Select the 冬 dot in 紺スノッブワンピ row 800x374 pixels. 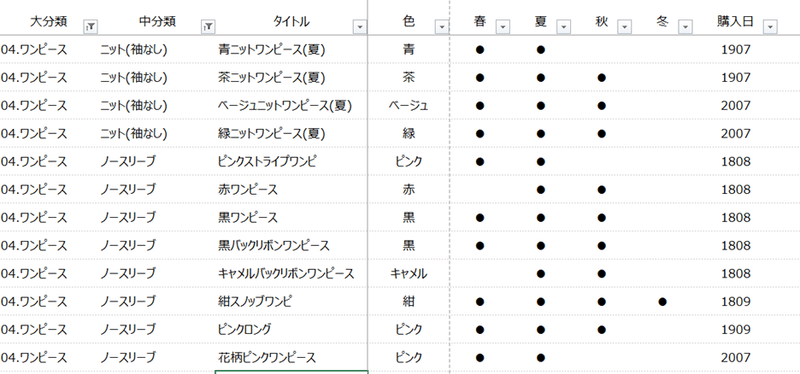pos(663,302)
